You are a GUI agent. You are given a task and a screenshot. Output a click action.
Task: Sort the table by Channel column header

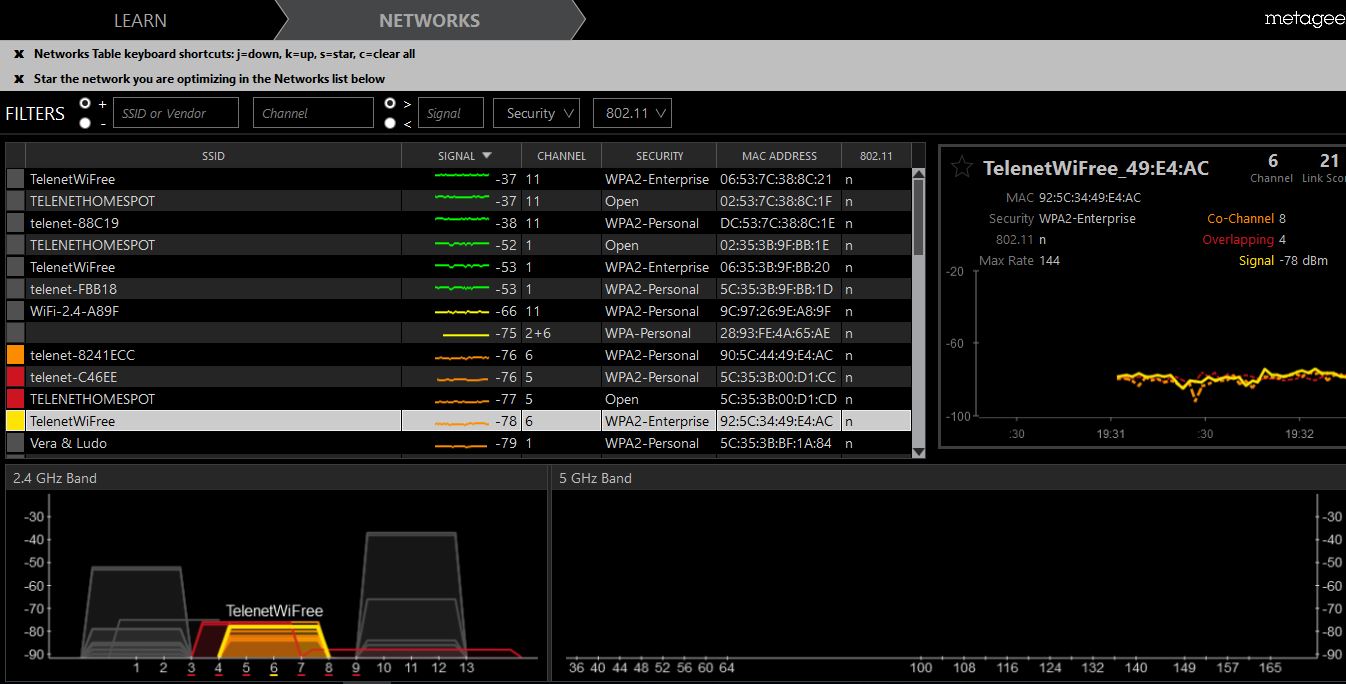pyautogui.click(x=561, y=156)
